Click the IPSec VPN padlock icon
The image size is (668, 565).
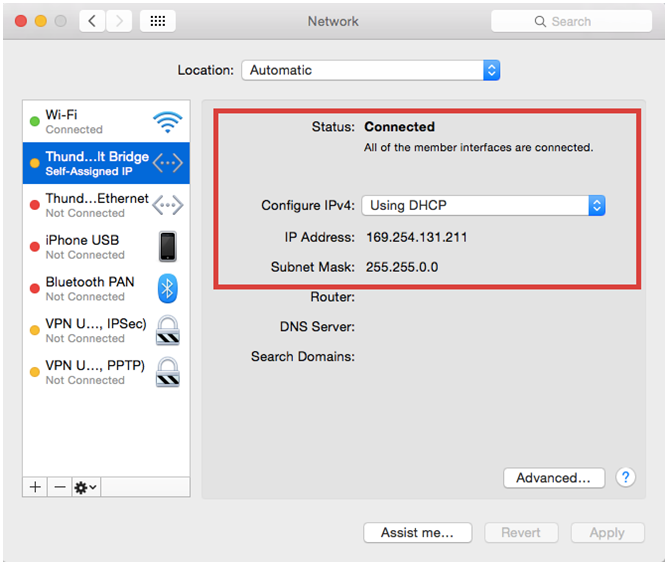(168, 331)
